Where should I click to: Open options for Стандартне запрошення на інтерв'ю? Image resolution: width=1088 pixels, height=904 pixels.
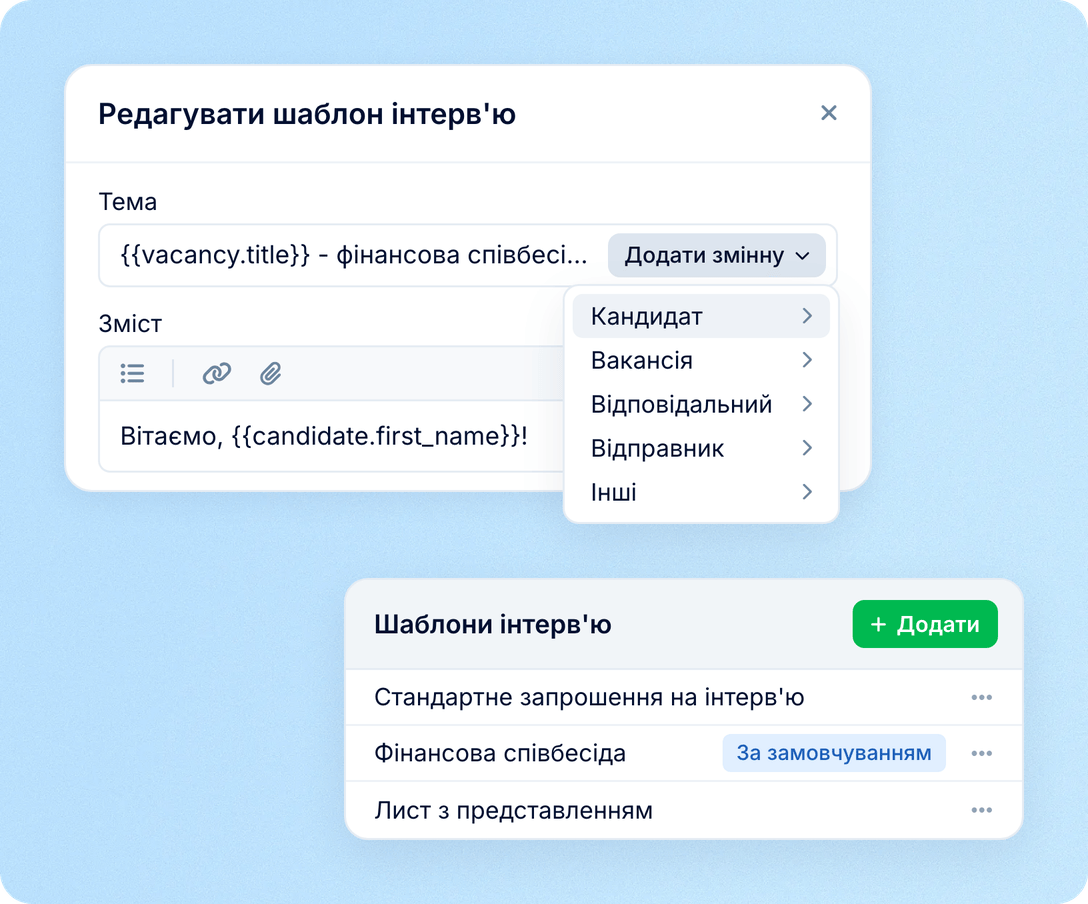coord(981,697)
